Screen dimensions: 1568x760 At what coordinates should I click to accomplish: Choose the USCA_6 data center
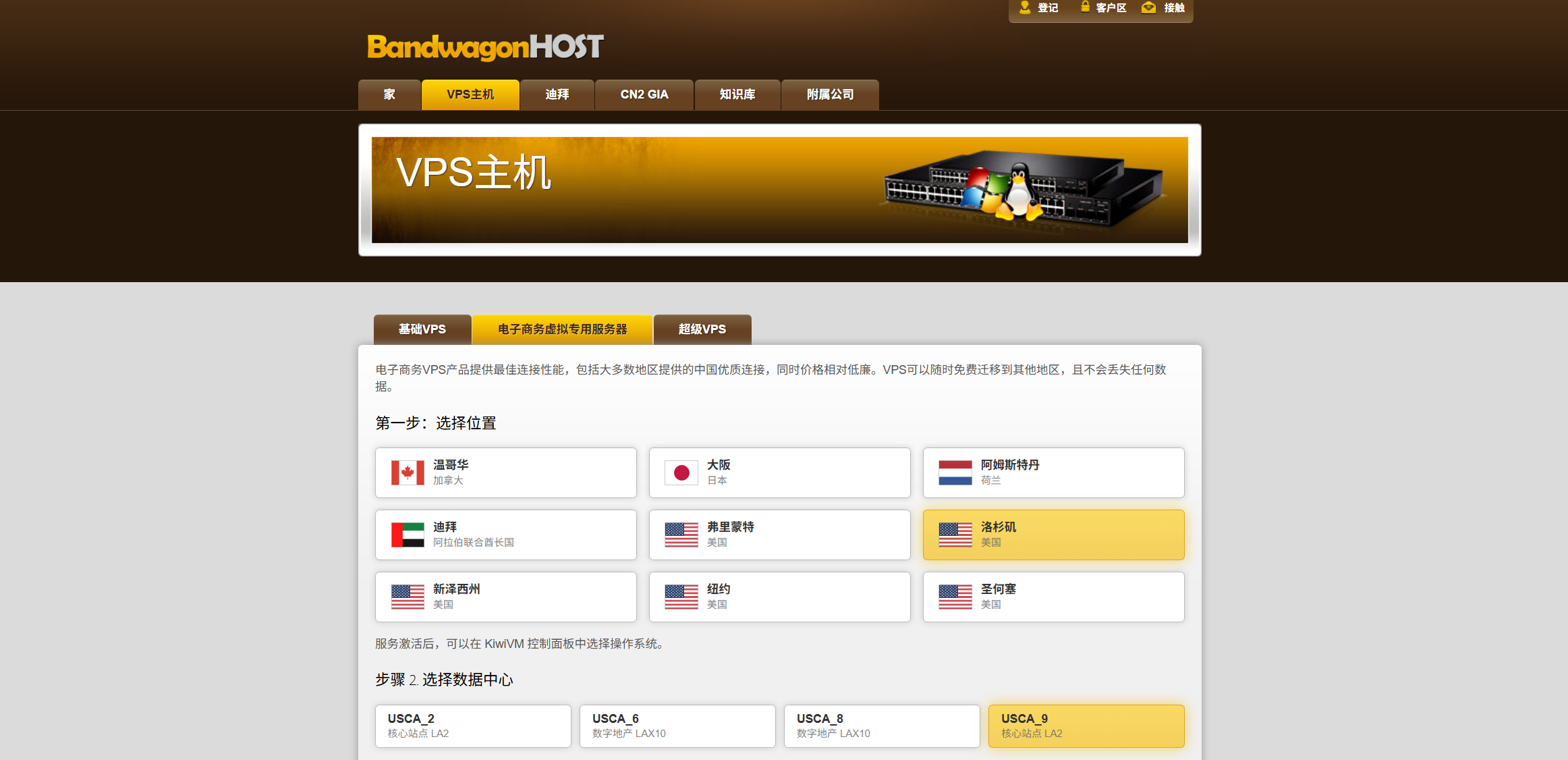[x=677, y=726]
